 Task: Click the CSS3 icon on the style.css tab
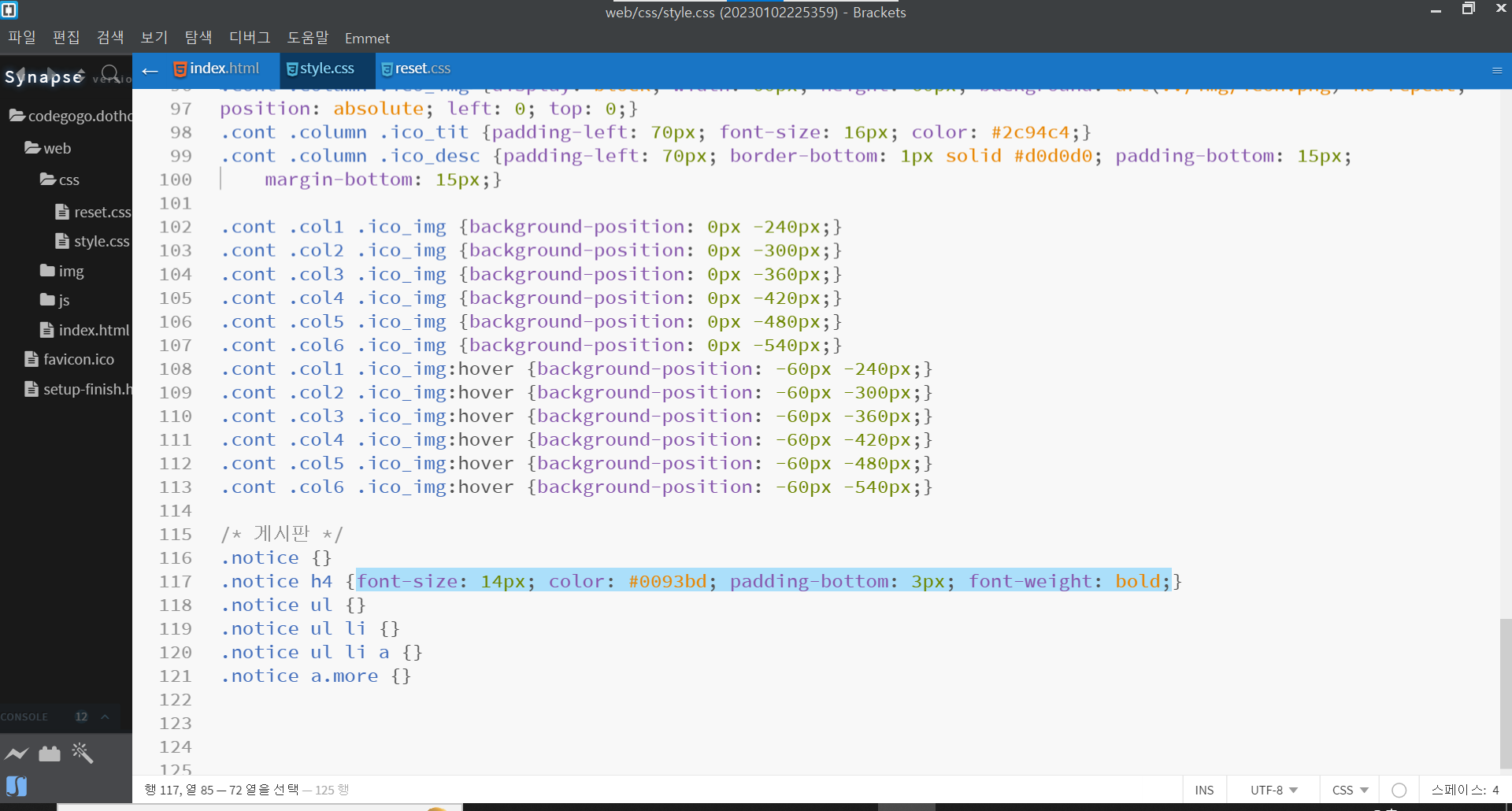[291, 69]
